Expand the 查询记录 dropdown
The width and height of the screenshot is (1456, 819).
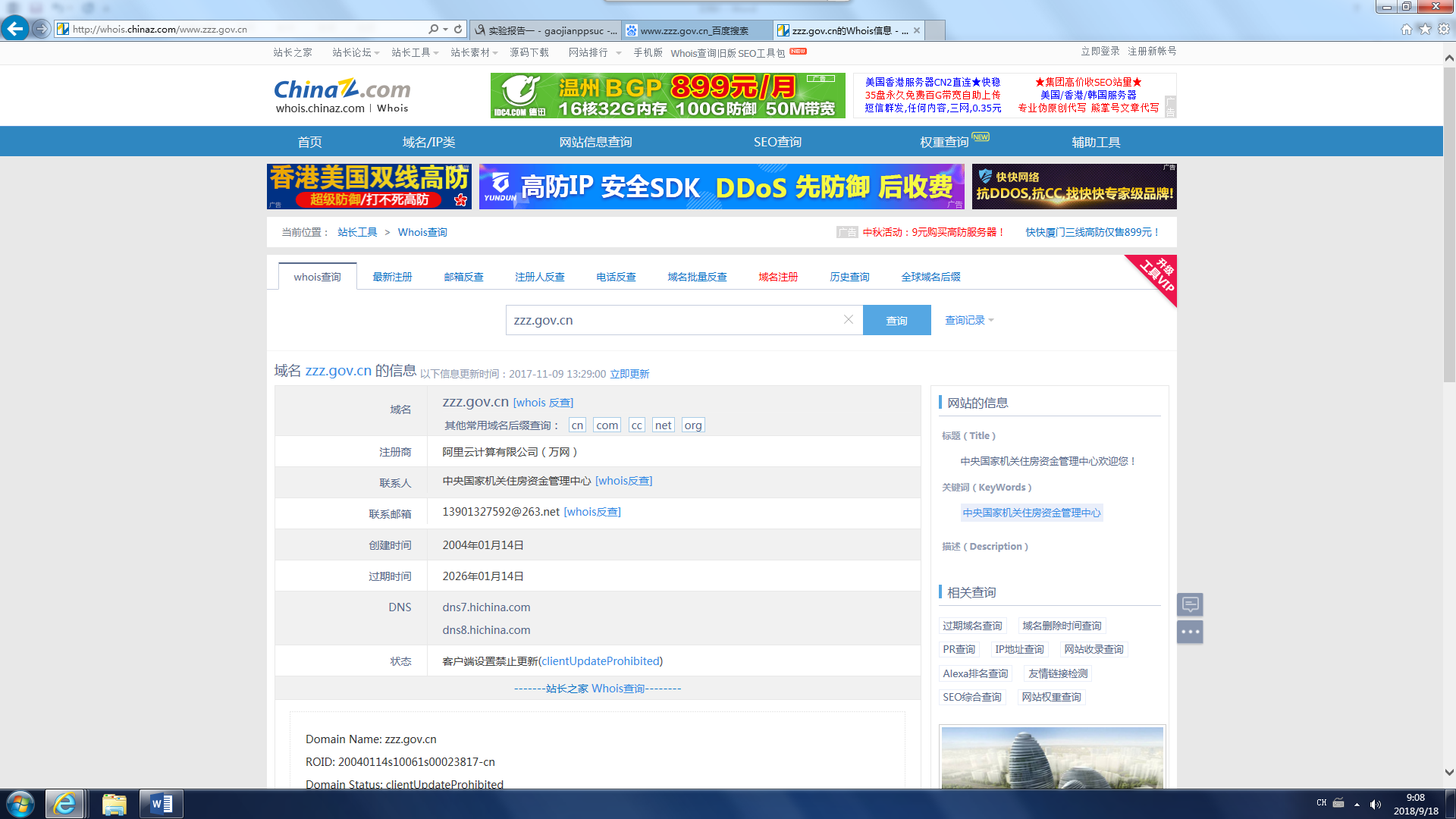click(x=969, y=320)
